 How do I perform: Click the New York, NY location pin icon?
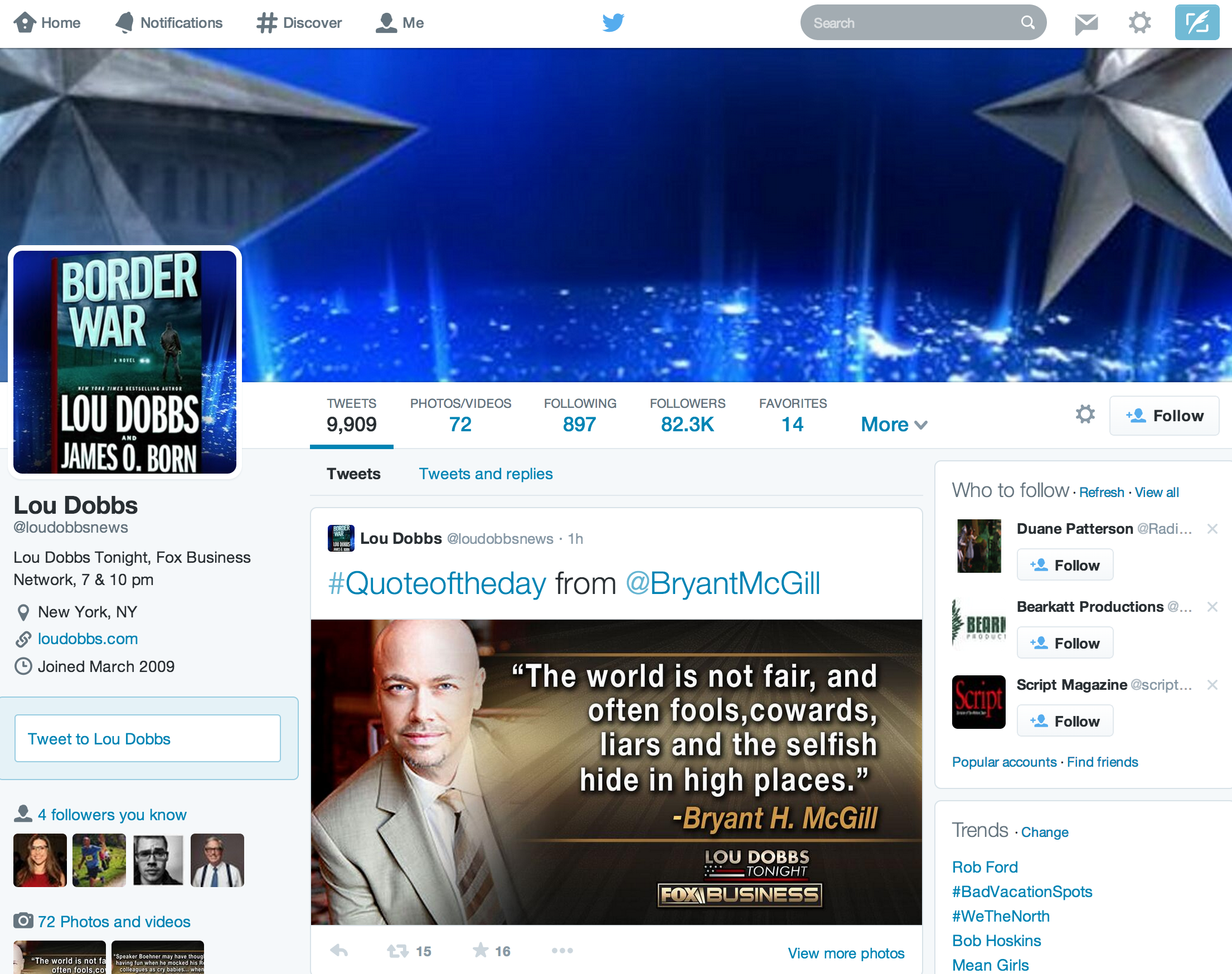coord(23,612)
